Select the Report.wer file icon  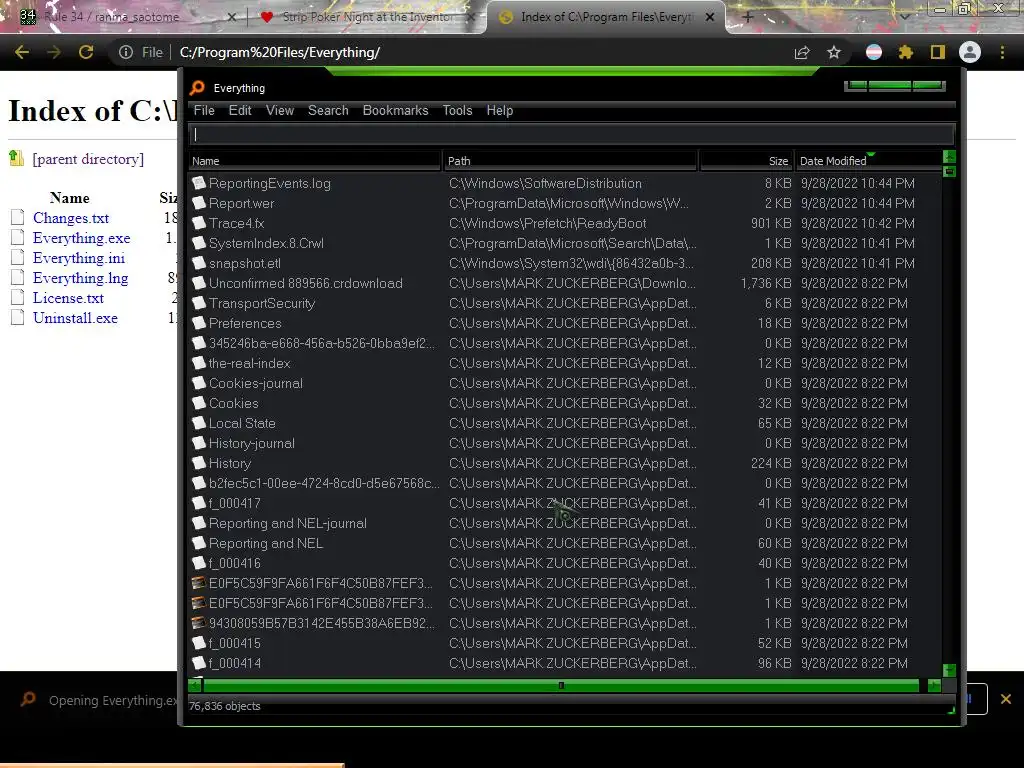199,203
